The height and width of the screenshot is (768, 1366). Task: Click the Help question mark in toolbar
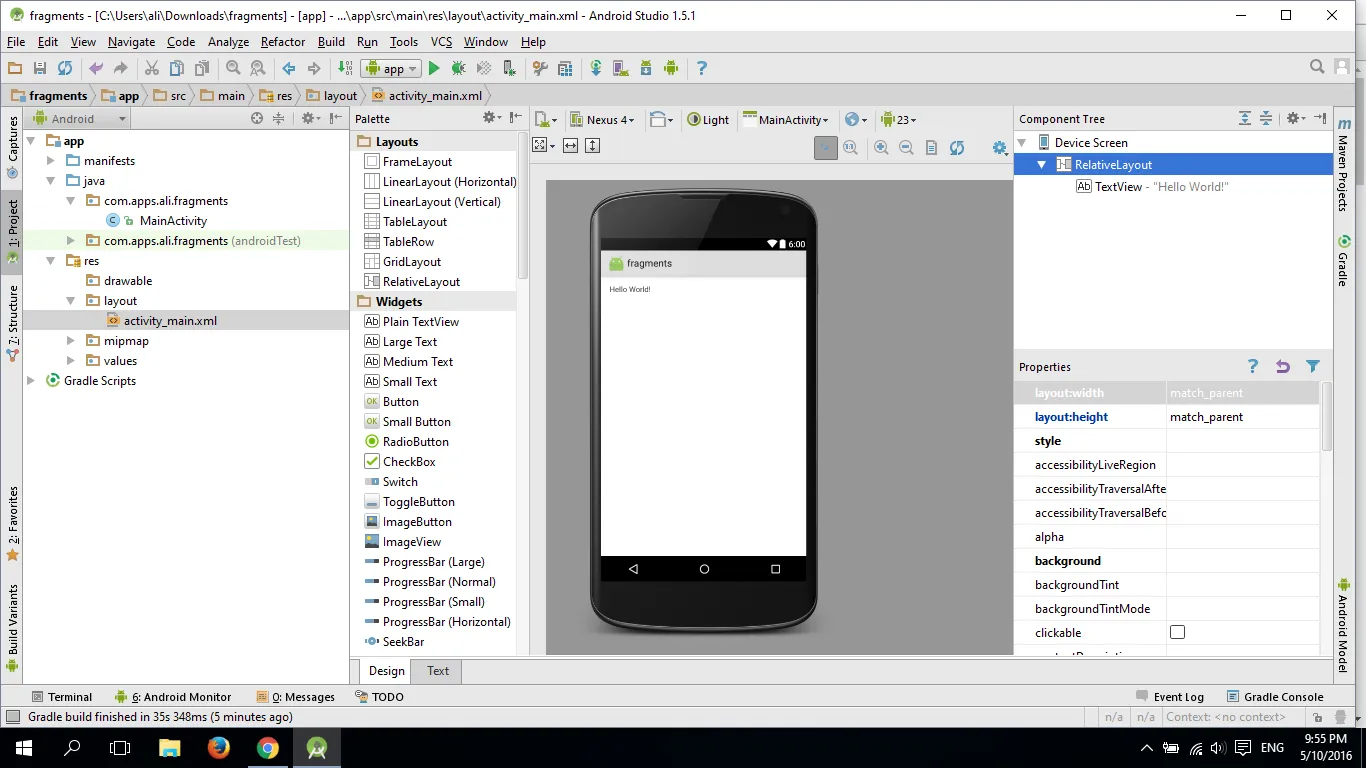[x=701, y=68]
